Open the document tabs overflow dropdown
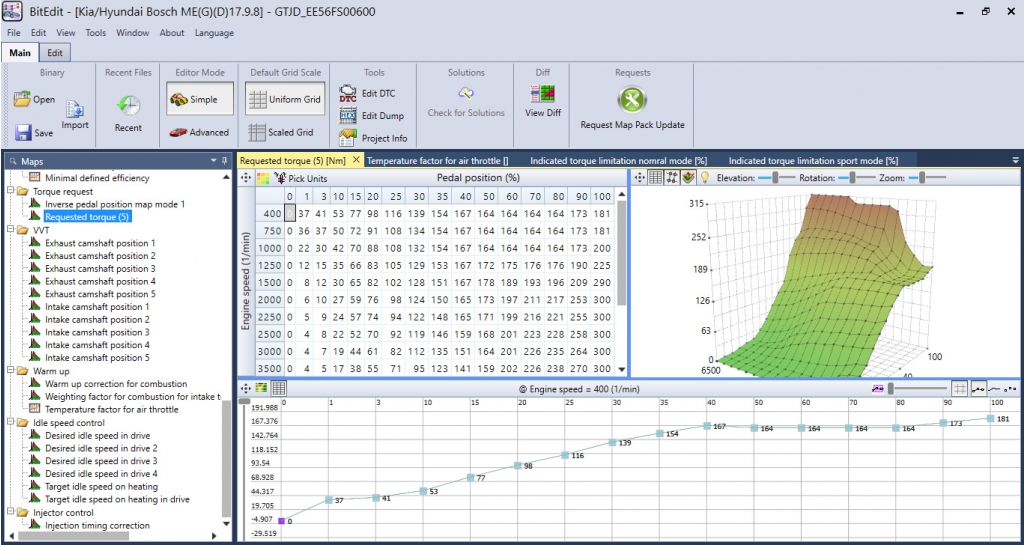Image resolution: width=1024 pixels, height=545 pixels. [1015, 160]
